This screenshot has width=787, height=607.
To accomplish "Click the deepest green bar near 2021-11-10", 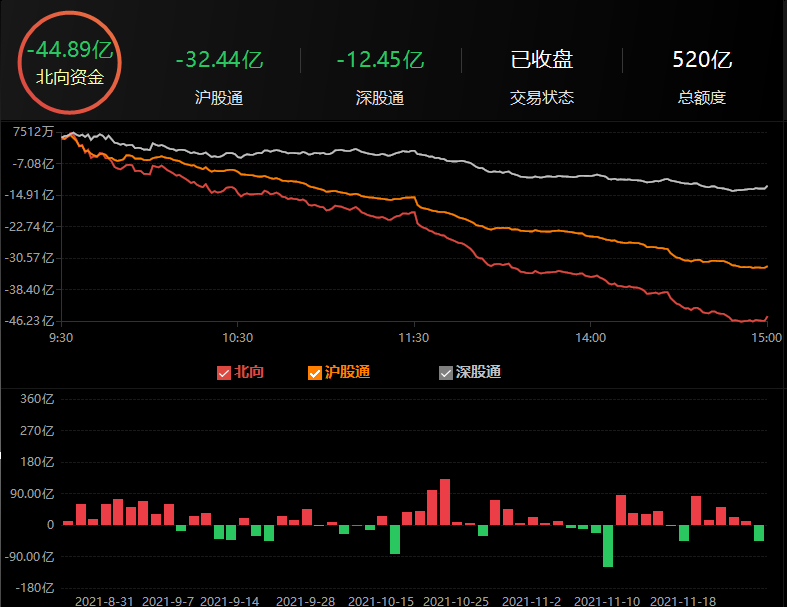I will [608, 545].
